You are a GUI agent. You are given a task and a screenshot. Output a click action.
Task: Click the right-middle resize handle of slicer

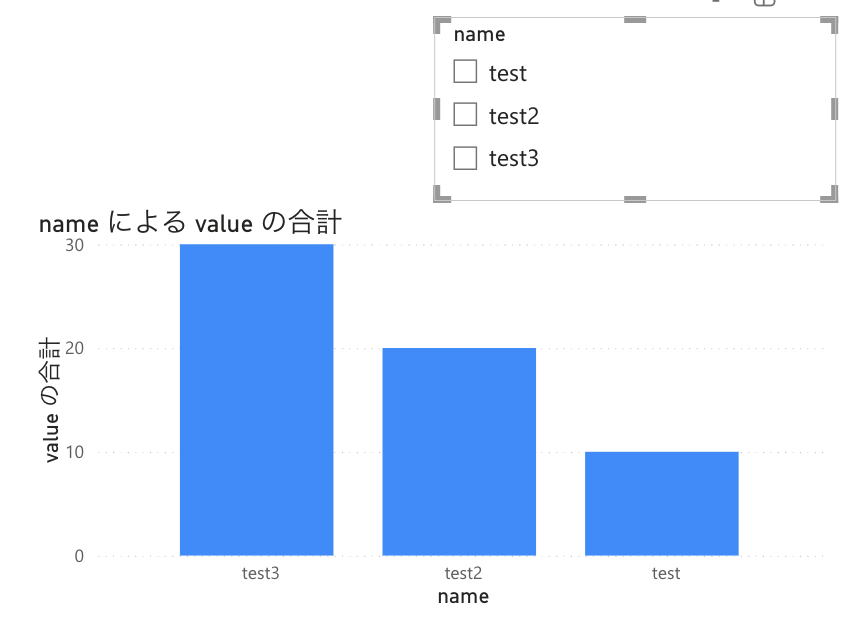click(835, 109)
